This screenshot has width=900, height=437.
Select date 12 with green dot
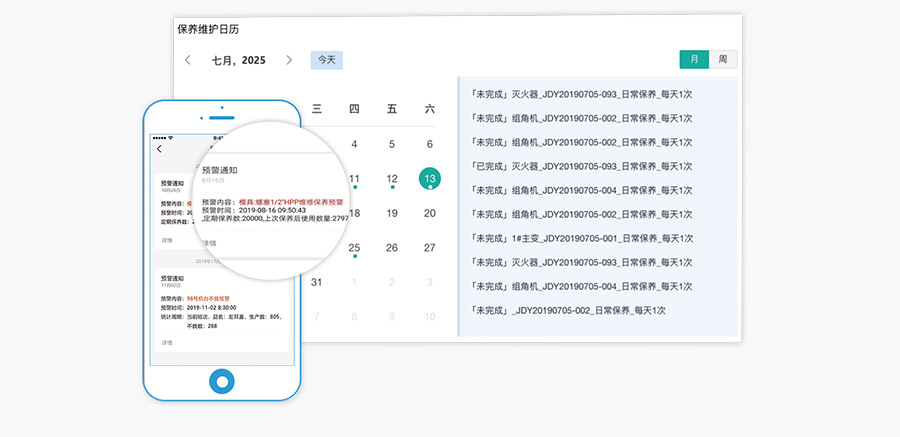pyautogui.click(x=392, y=179)
